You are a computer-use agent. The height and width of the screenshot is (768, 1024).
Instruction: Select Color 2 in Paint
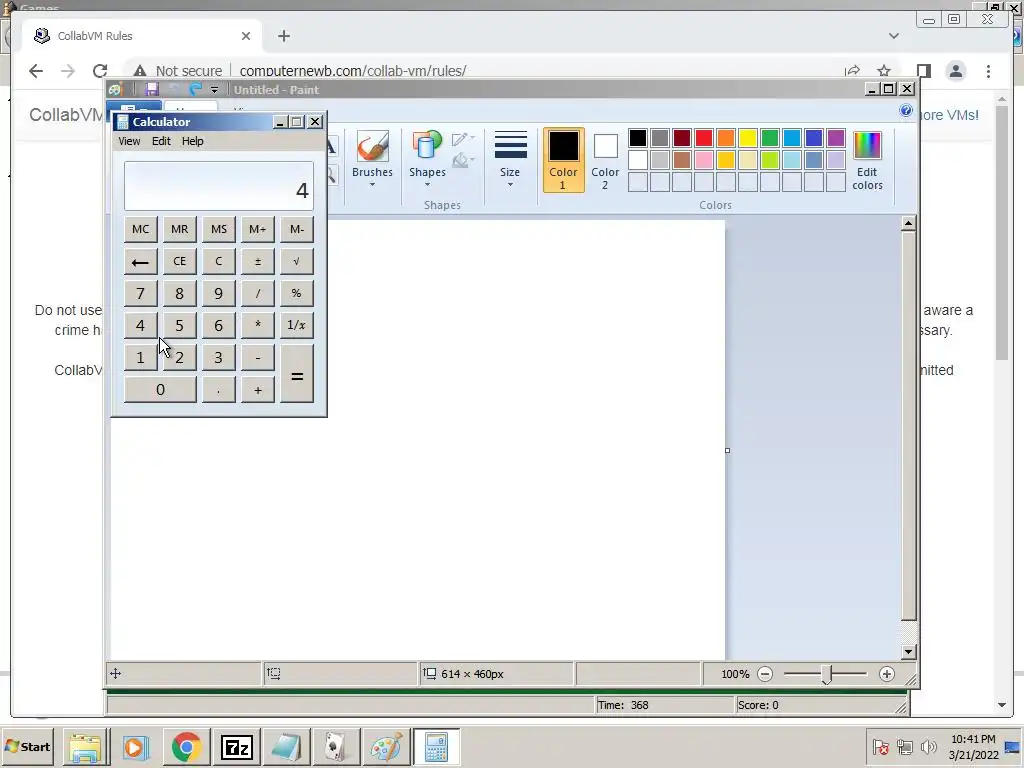pos(605,160)
